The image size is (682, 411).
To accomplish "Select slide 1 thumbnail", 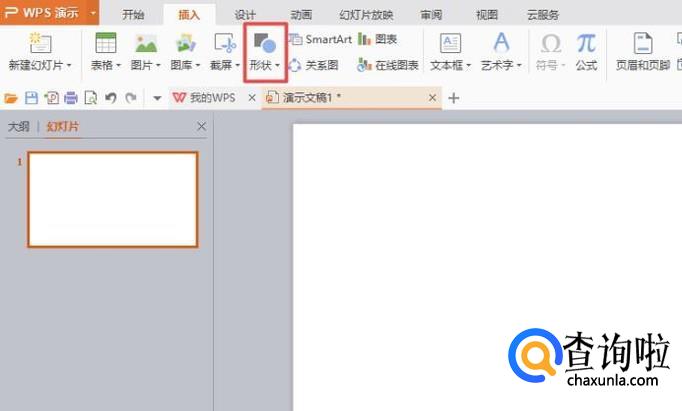I will [x=113, y=199].
